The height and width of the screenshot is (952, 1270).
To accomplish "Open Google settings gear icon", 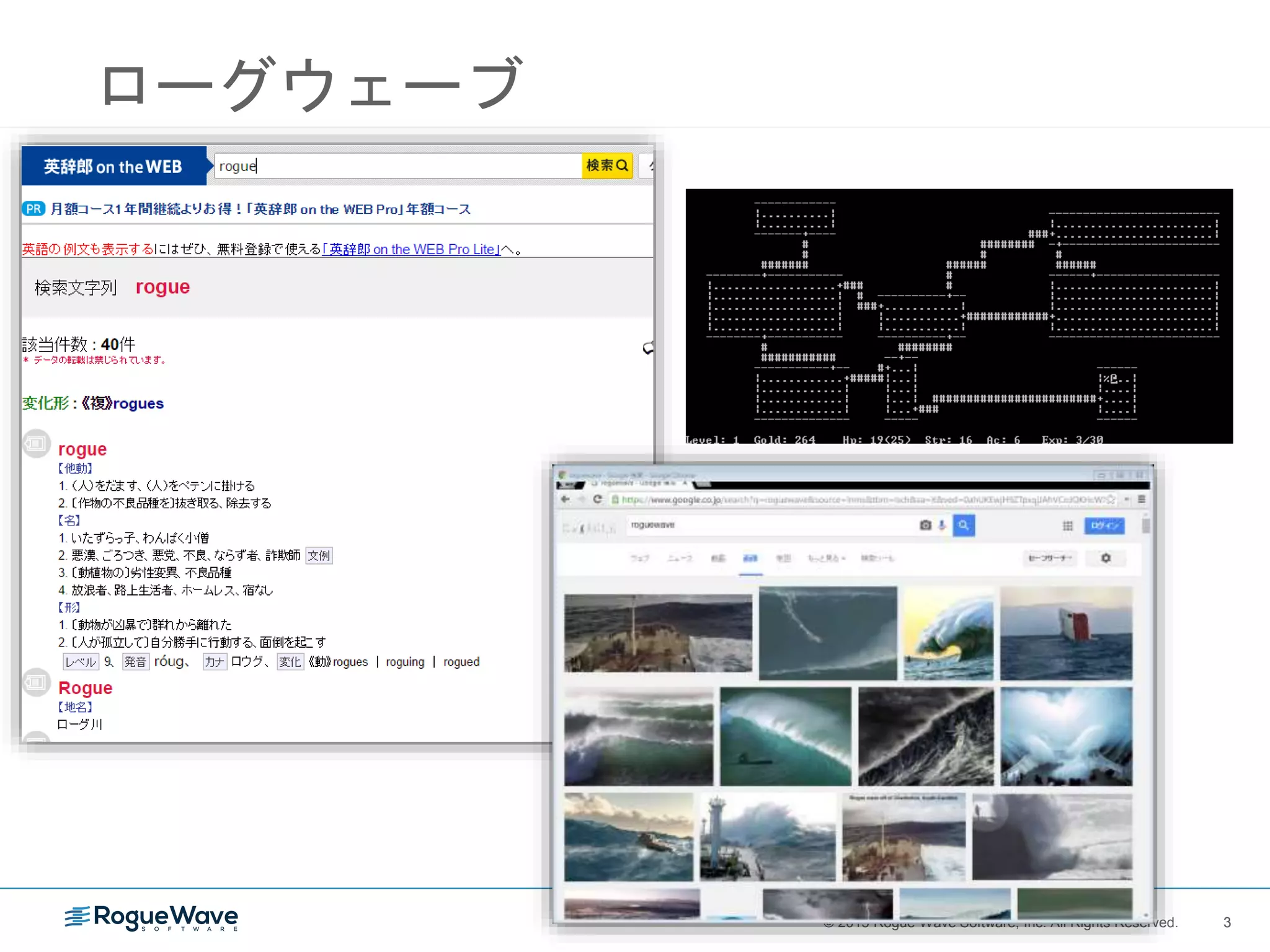I will coord(1106,558).
